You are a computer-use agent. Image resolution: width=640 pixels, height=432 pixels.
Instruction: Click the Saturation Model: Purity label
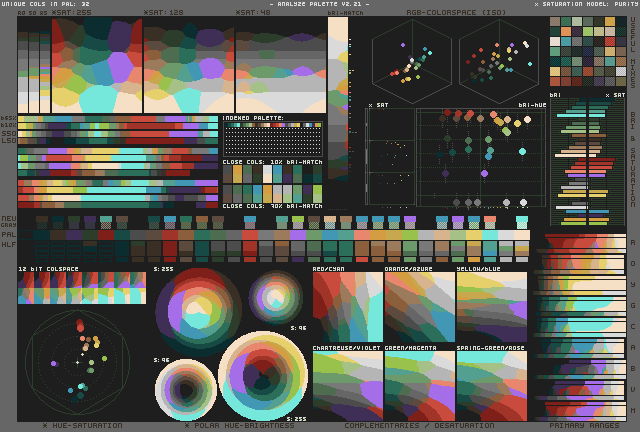click(586, 4)
